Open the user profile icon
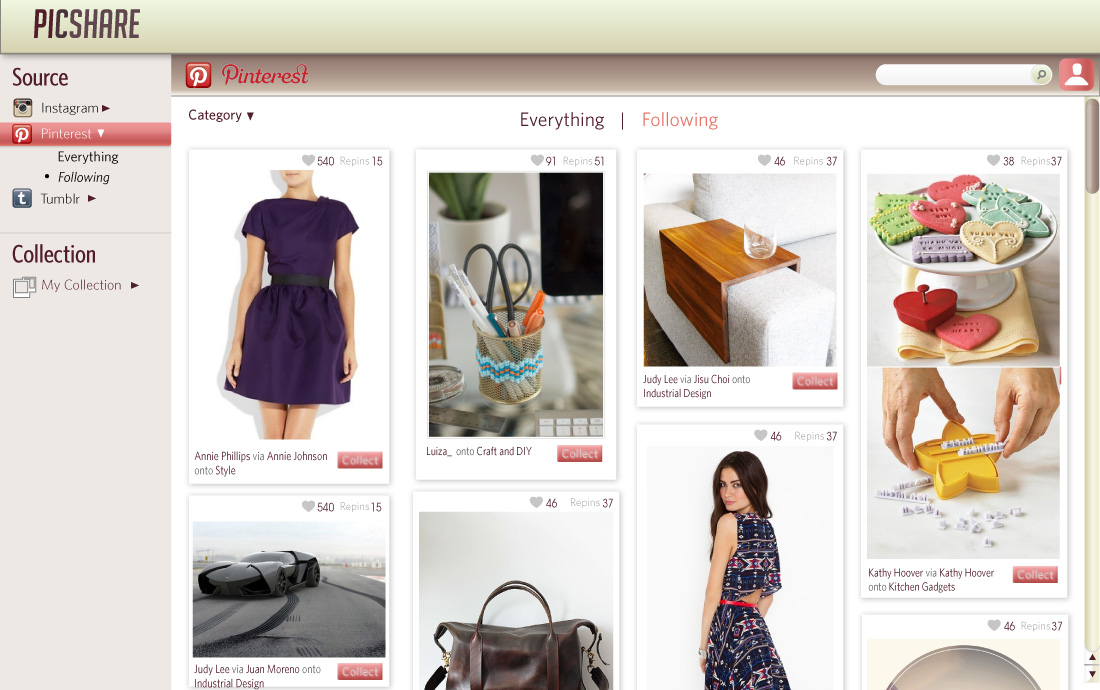Image resolution: width=1100 pixels, height=690 pixels. coord(1076,74)
